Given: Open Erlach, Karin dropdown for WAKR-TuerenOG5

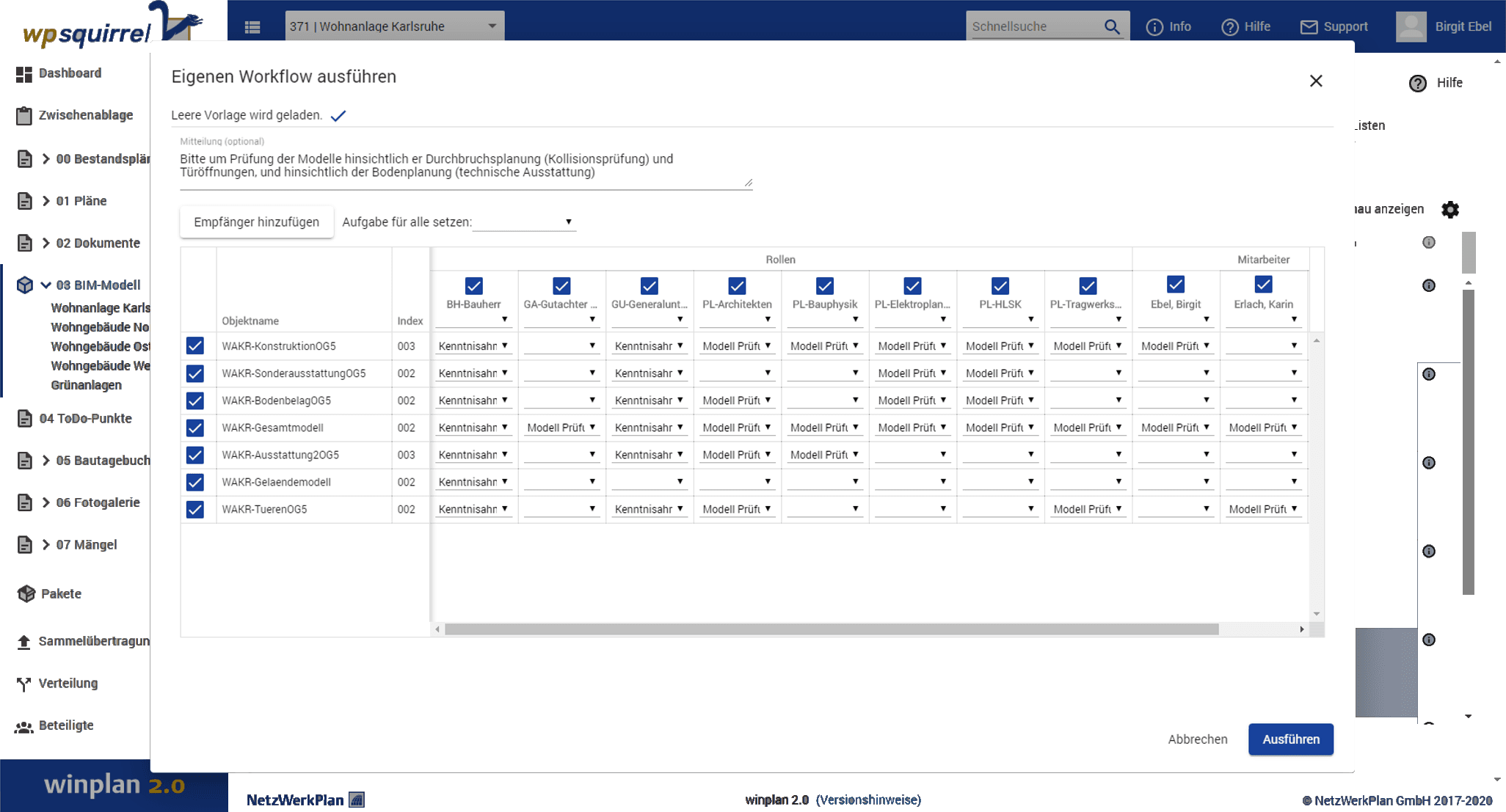Looking at the screenshot, I should click(x=1263, y=509).
